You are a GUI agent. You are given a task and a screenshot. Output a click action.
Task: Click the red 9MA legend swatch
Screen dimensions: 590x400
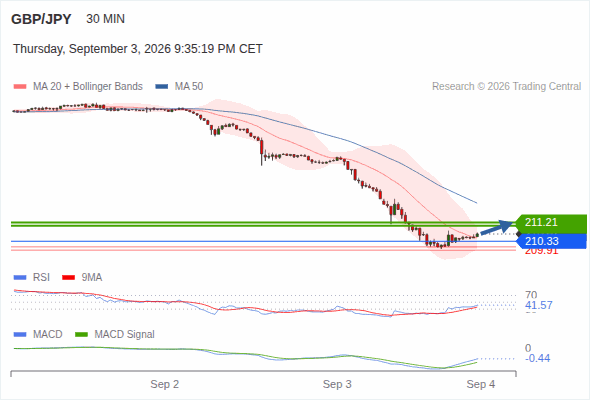point(68,278)
